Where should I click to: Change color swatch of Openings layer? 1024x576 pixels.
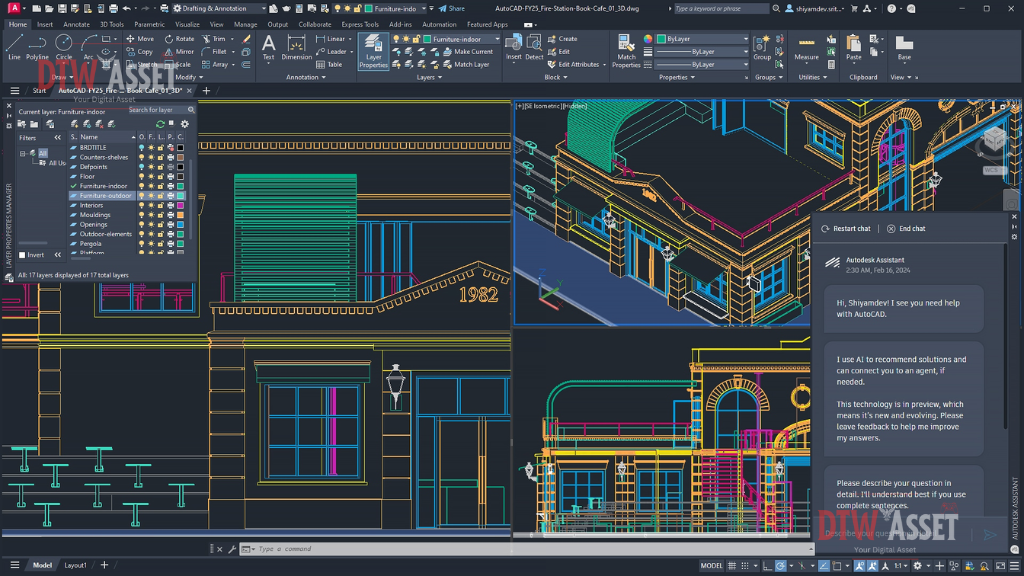180,225
